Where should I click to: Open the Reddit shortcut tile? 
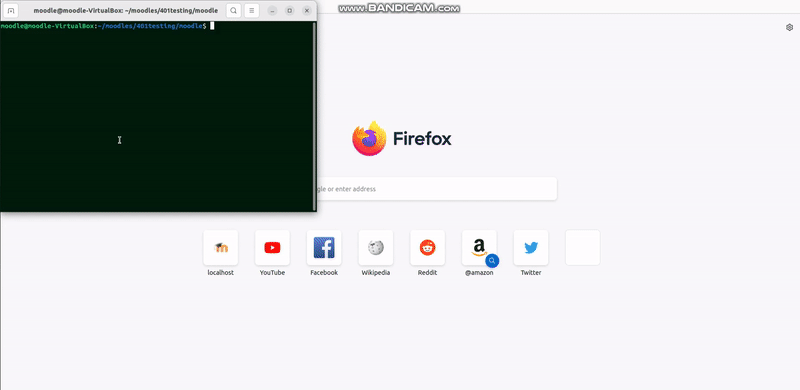[428, 248]
